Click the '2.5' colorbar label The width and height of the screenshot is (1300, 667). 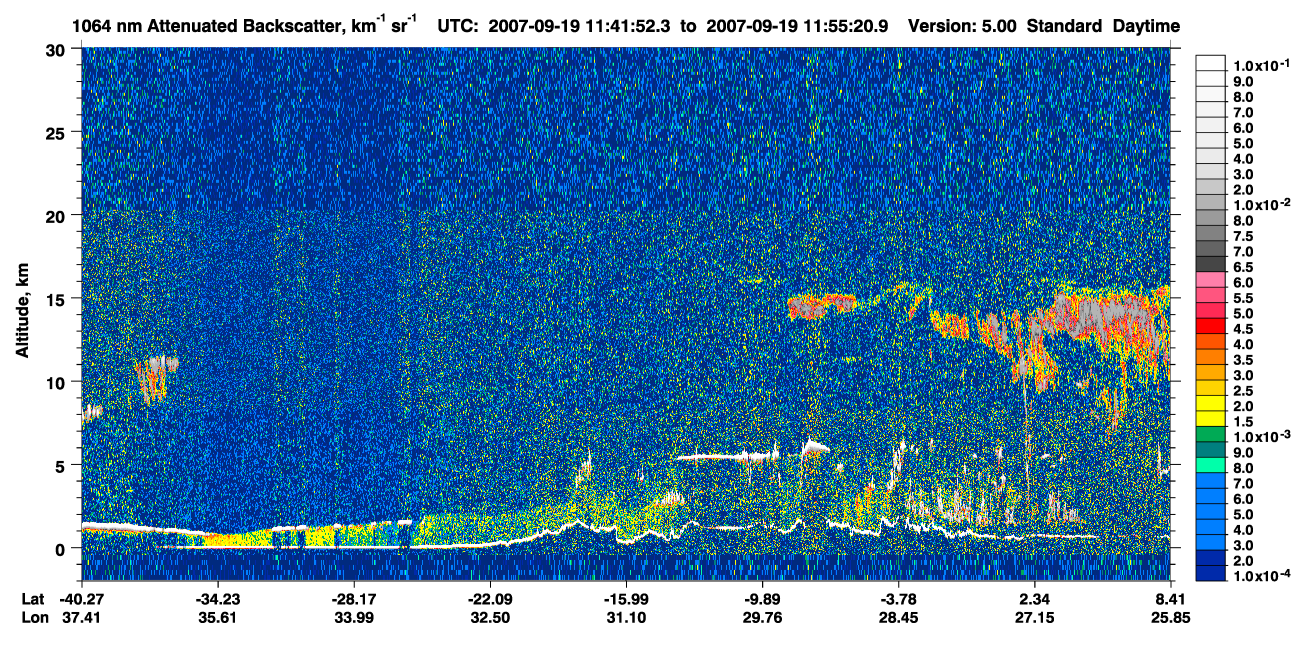coord(1245,390)
